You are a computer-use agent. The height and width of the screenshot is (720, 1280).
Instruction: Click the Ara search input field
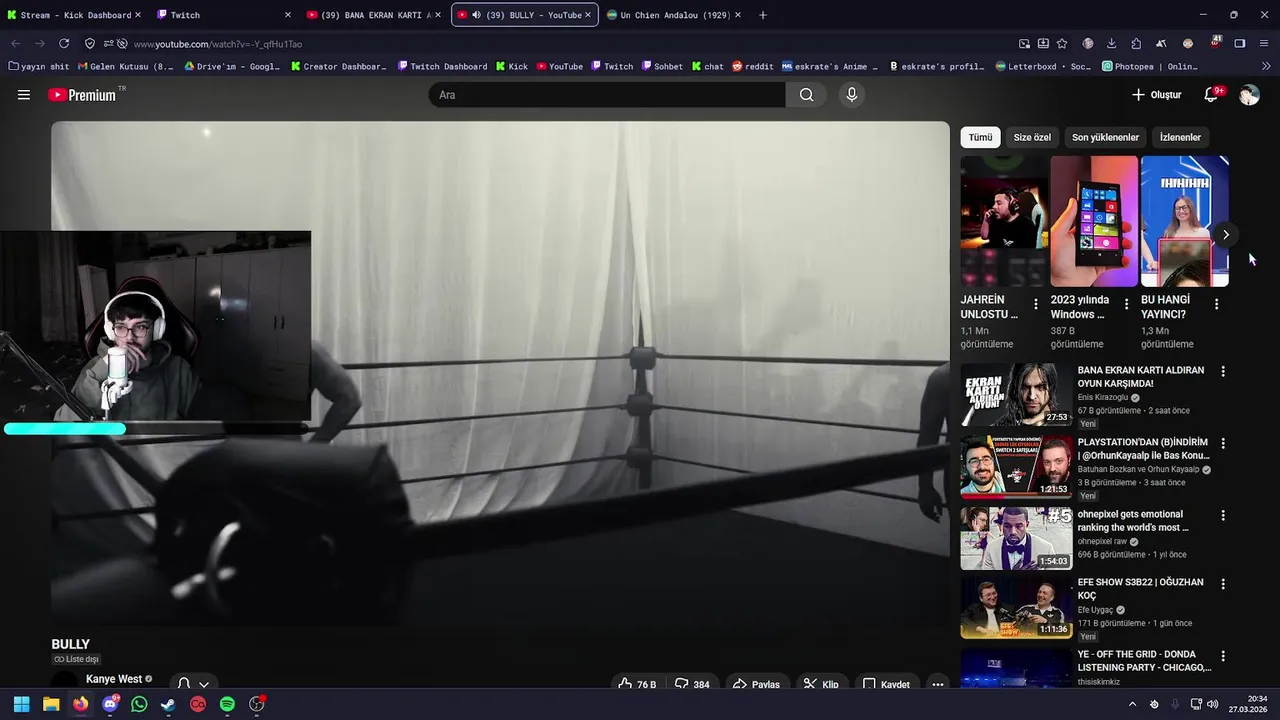[607, 95]
